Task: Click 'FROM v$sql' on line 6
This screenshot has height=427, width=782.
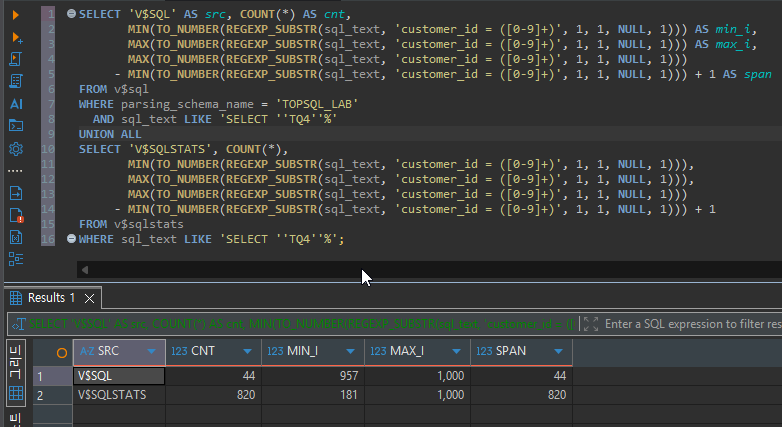Action: (x=114, y=89)
